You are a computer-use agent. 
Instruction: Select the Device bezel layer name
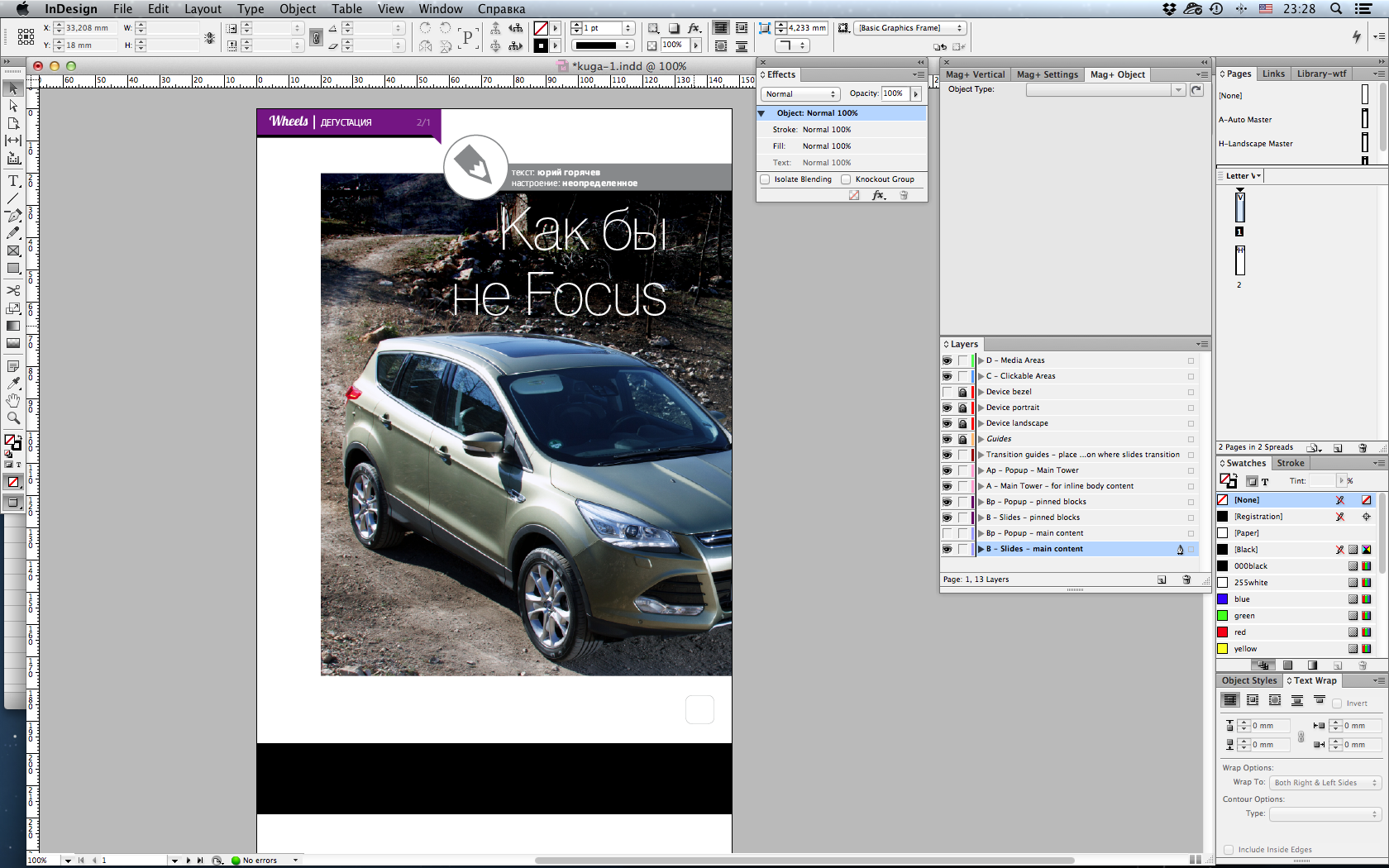point(1009,392)
